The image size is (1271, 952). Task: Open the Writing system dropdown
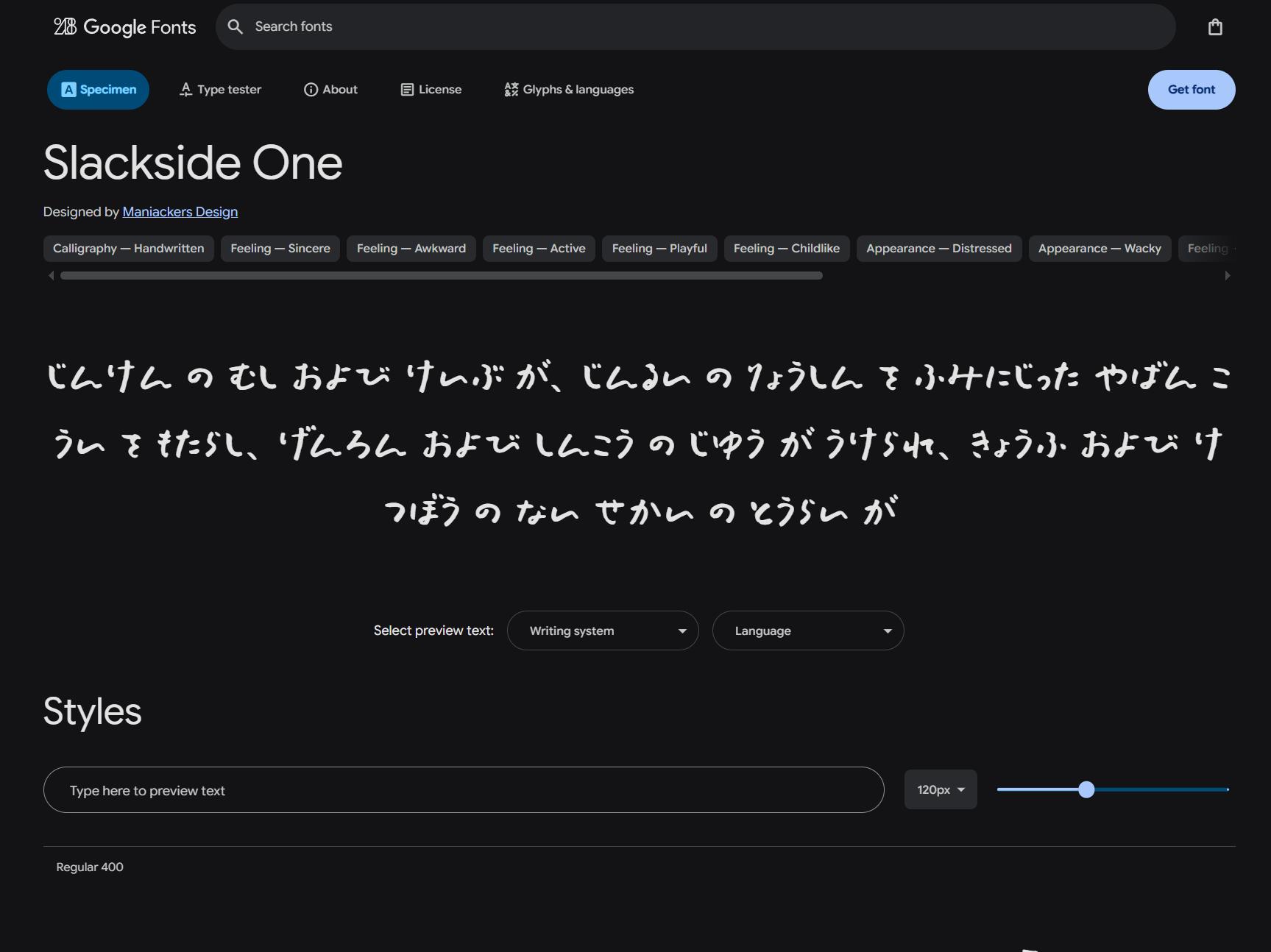pos(602,630)
